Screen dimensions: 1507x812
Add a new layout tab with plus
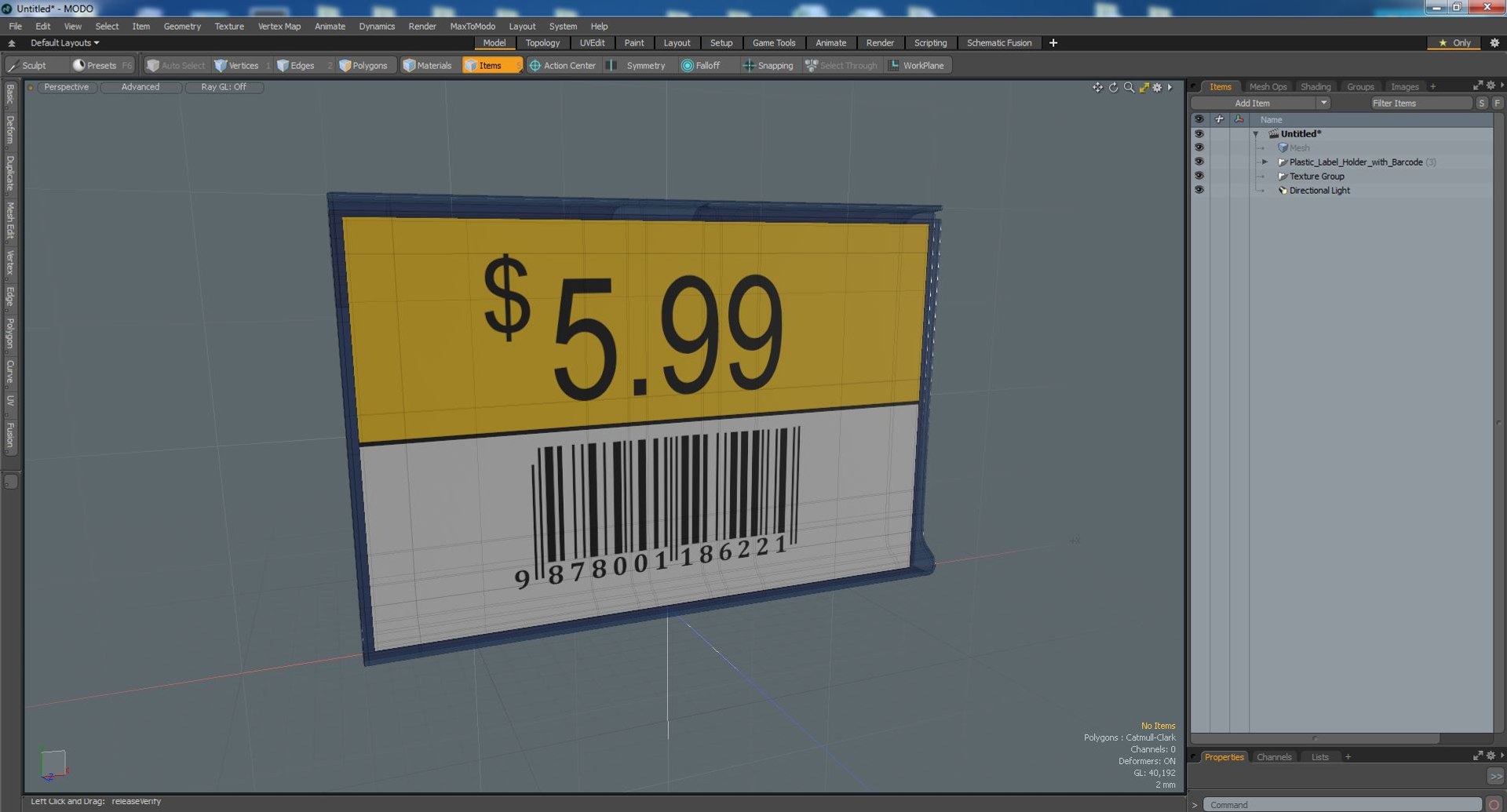(1053, 43)
